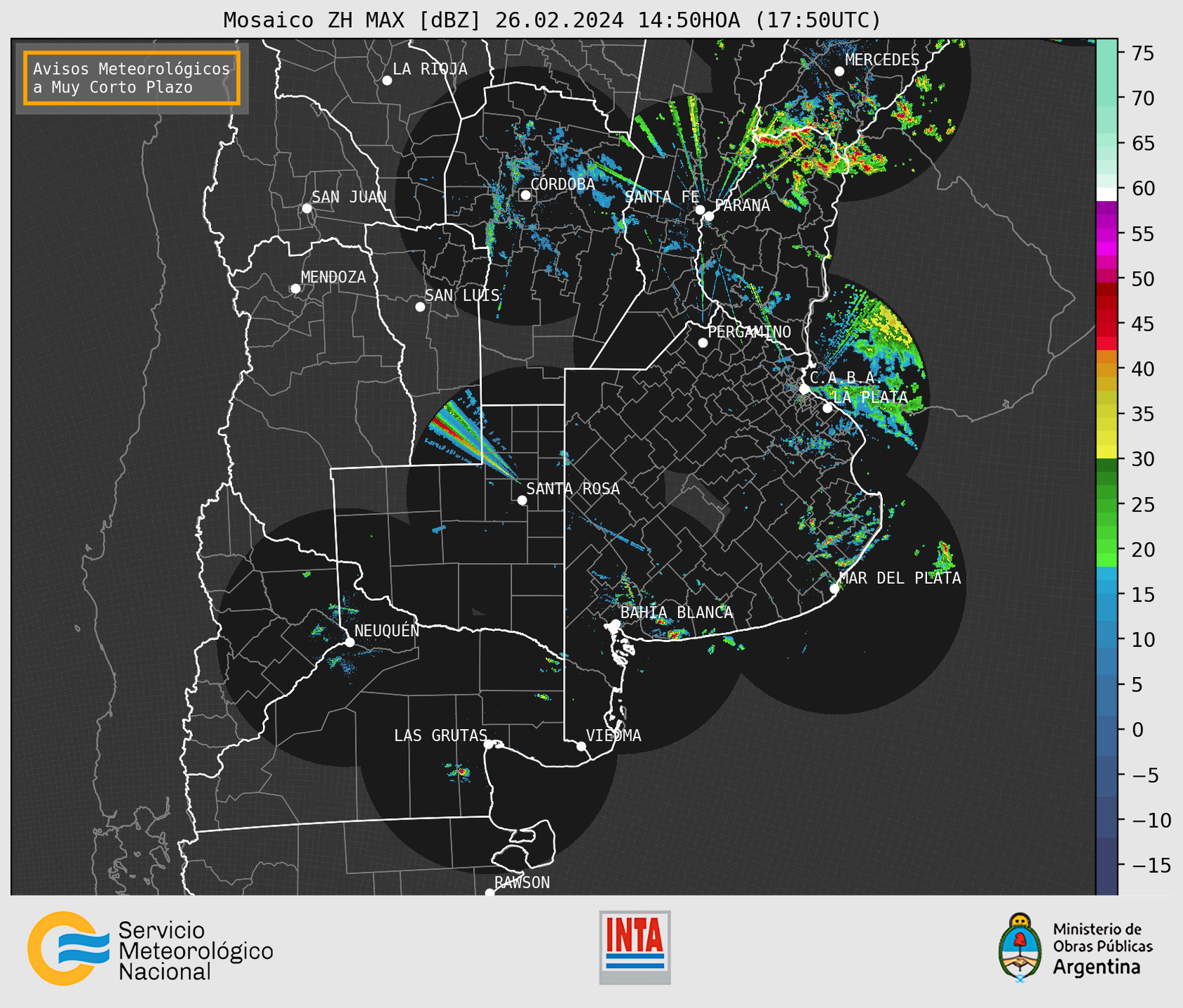Click the Mercedes city marker

pyautogui.click(x=839, y=71)
